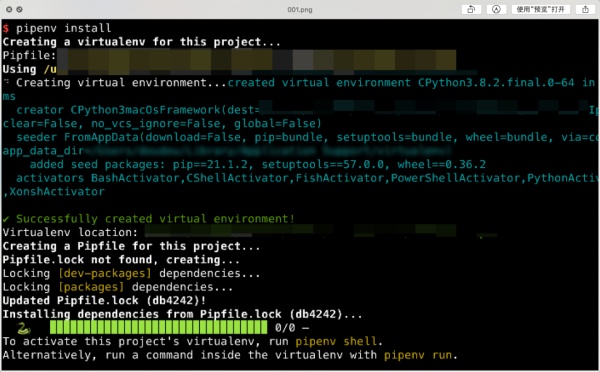Viewport: 600px width, 372px height.
Task: Click the 'pipenv install' command text
Action: click(64, 28)
